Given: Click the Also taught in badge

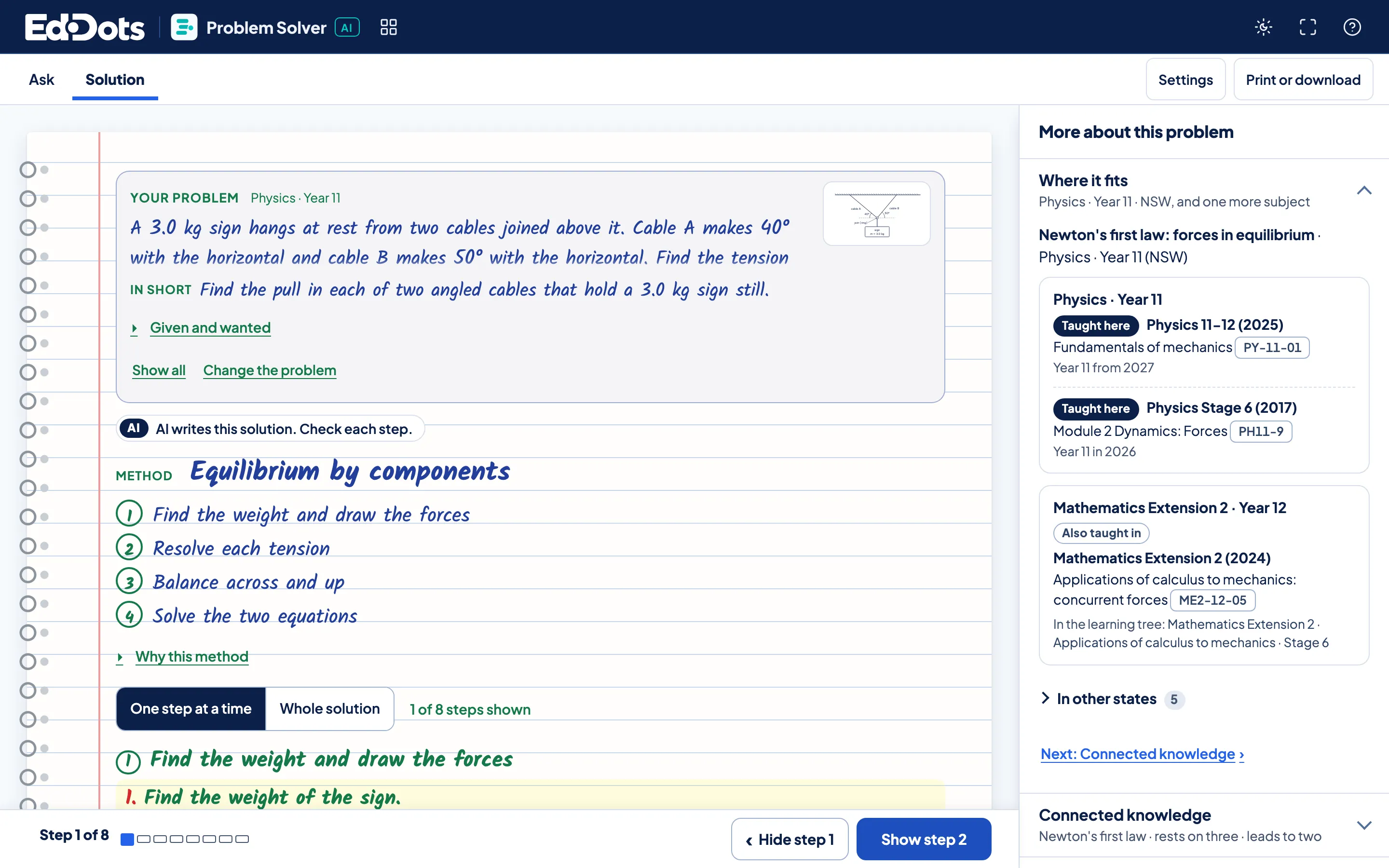Looking at the screenshot, I should (1101, 533).
